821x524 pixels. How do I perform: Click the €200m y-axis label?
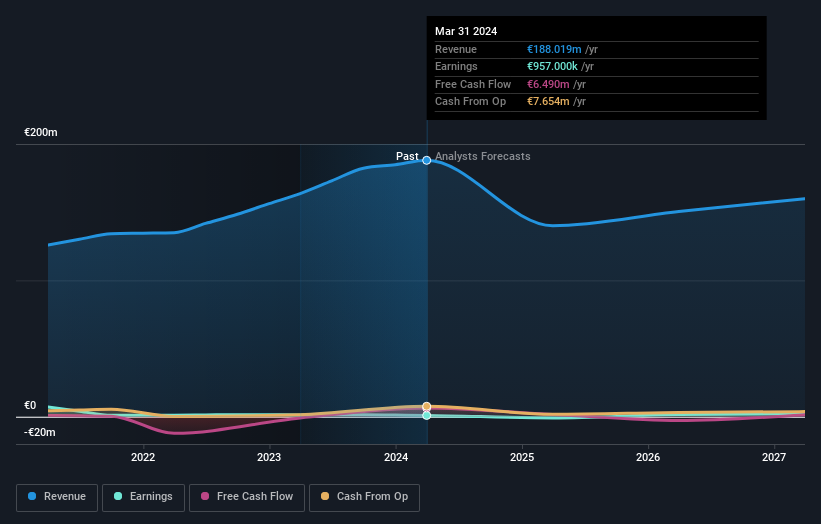[41, 132]
